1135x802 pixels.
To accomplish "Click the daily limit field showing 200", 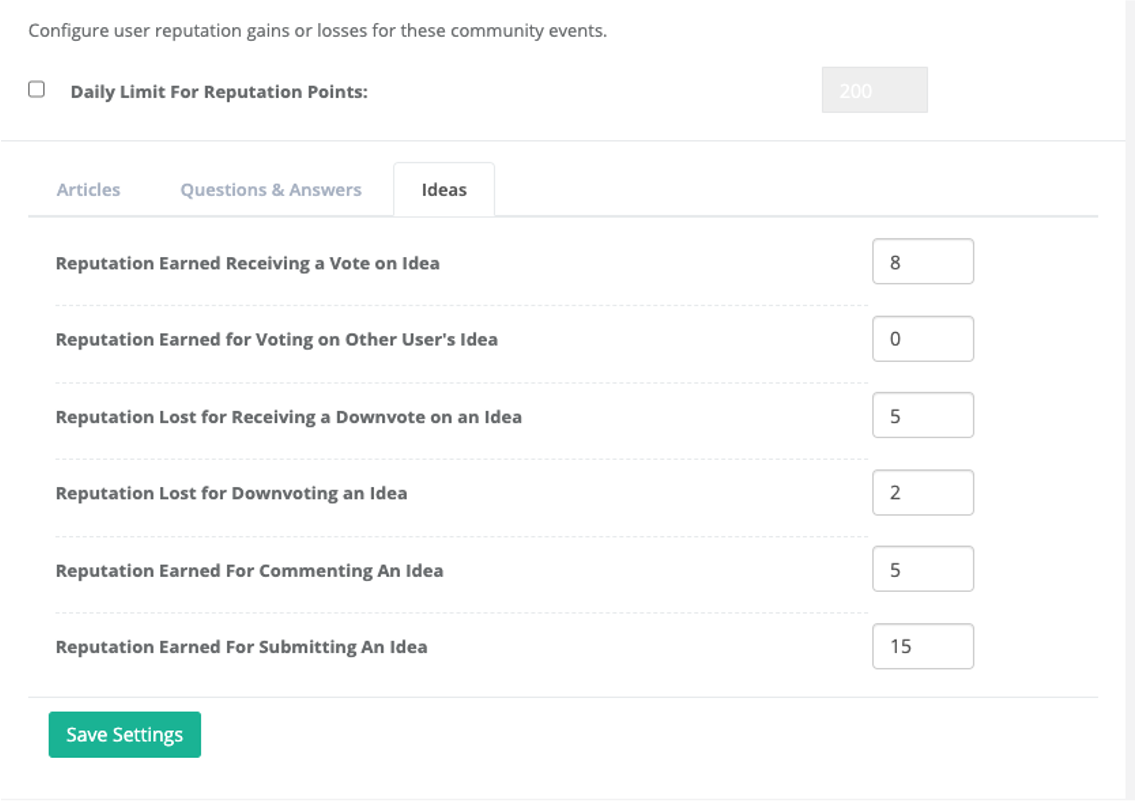I will [x=874, y=91].
